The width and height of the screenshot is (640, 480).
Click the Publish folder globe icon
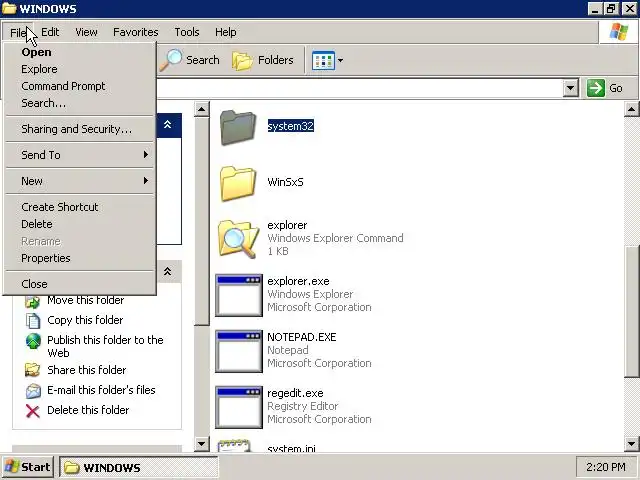tap(33, 341)
